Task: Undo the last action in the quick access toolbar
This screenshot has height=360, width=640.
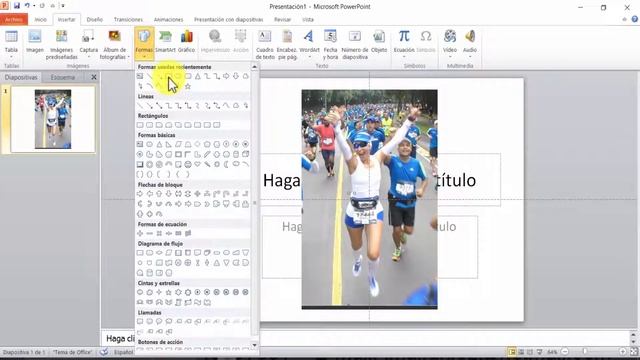Action: point(27,6)
